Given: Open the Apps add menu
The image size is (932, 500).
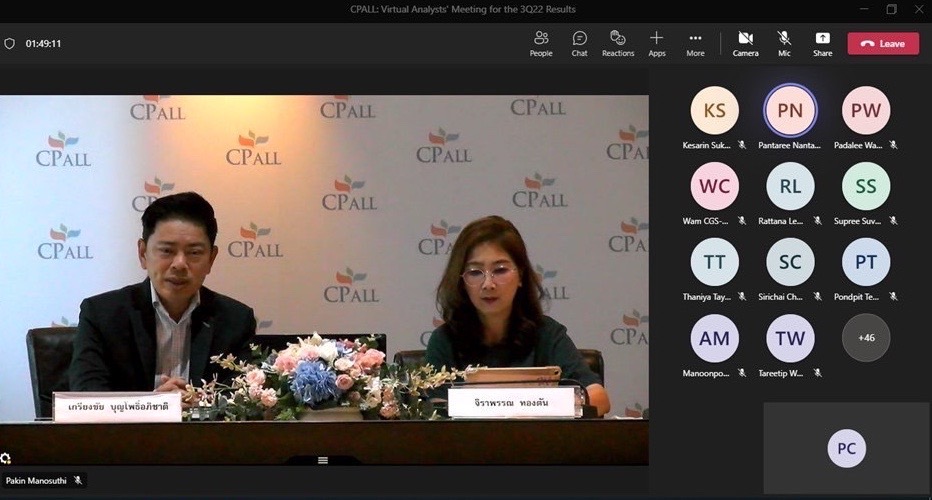Looking at the screenshot, I should 657,43.
